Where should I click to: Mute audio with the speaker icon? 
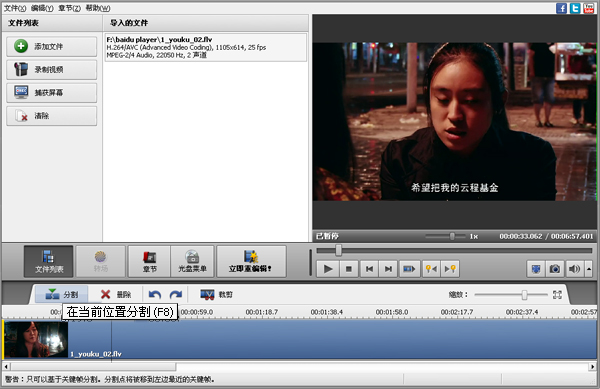click(574, 269)
